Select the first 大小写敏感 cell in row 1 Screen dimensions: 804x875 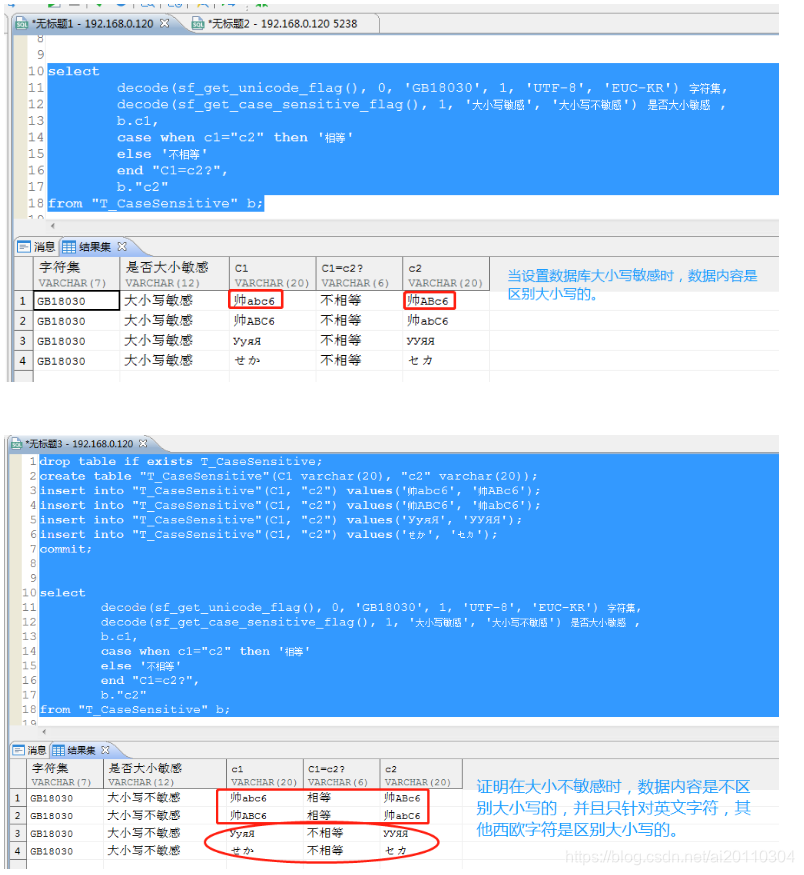174,301
